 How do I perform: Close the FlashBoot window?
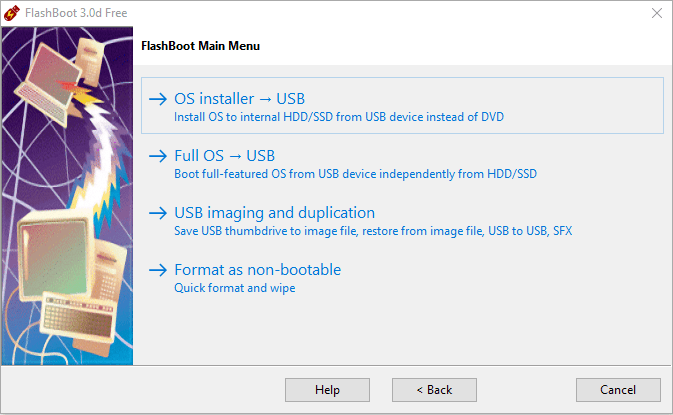[656, 13]
